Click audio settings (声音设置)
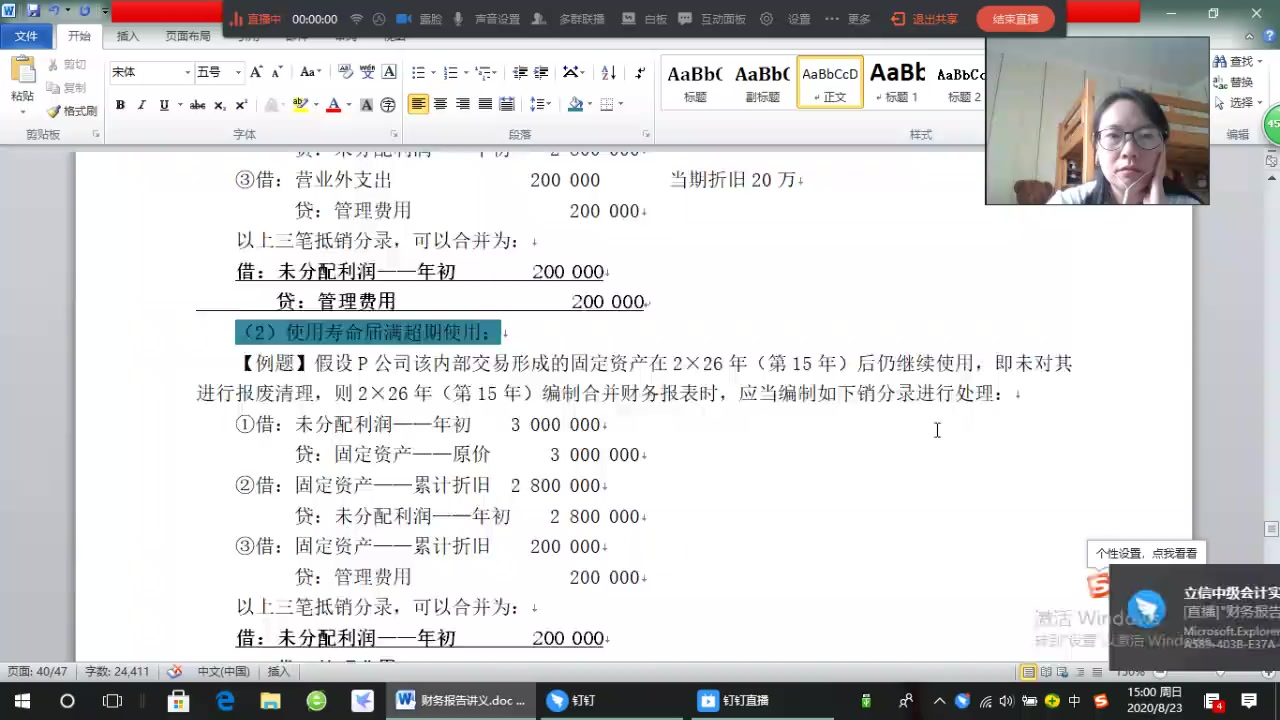The height and width of the screenshot is (720, 1280). tap(487, 19)
